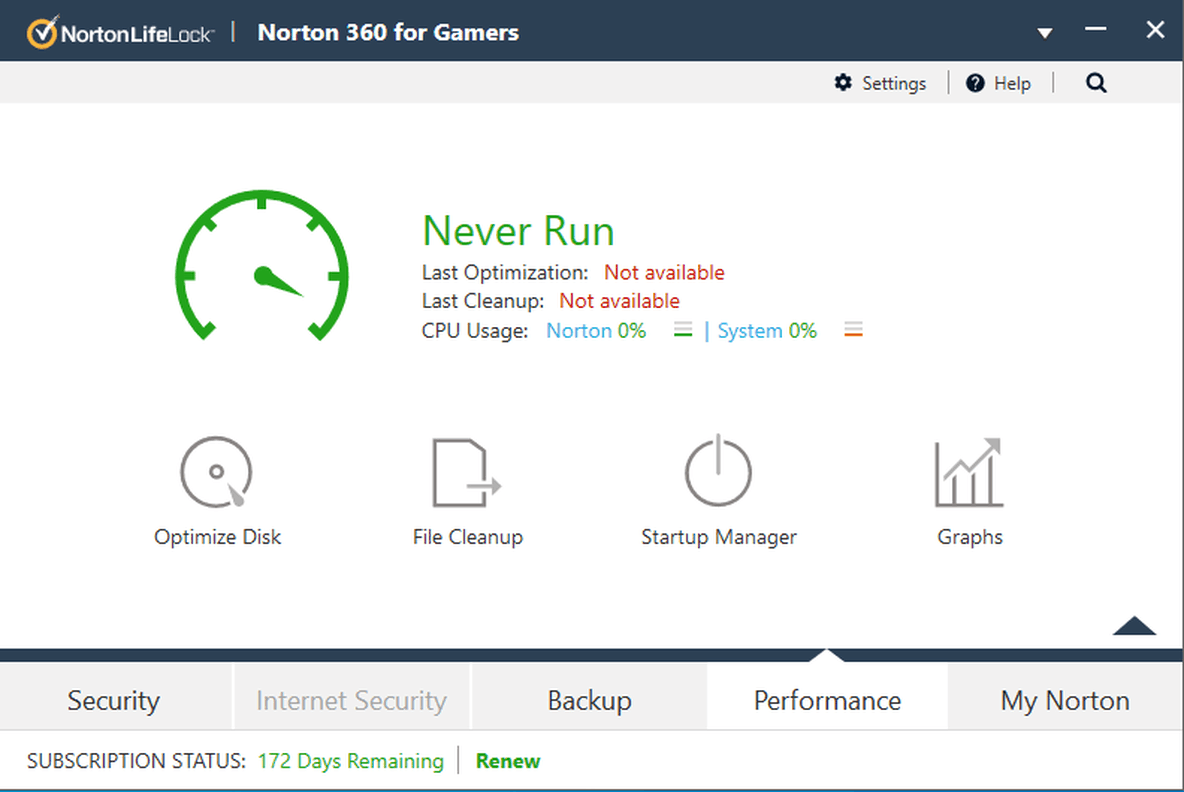Click the Norton 0% CPU usage value

pos(596,331)
